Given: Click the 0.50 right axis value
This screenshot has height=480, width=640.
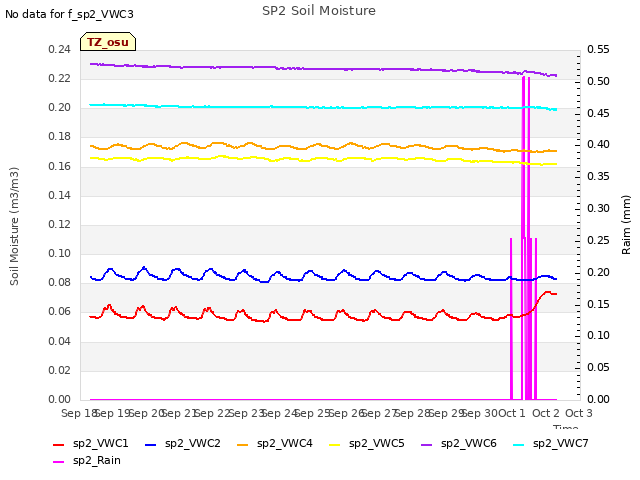Looking at the screenshot, I should 598,82.
